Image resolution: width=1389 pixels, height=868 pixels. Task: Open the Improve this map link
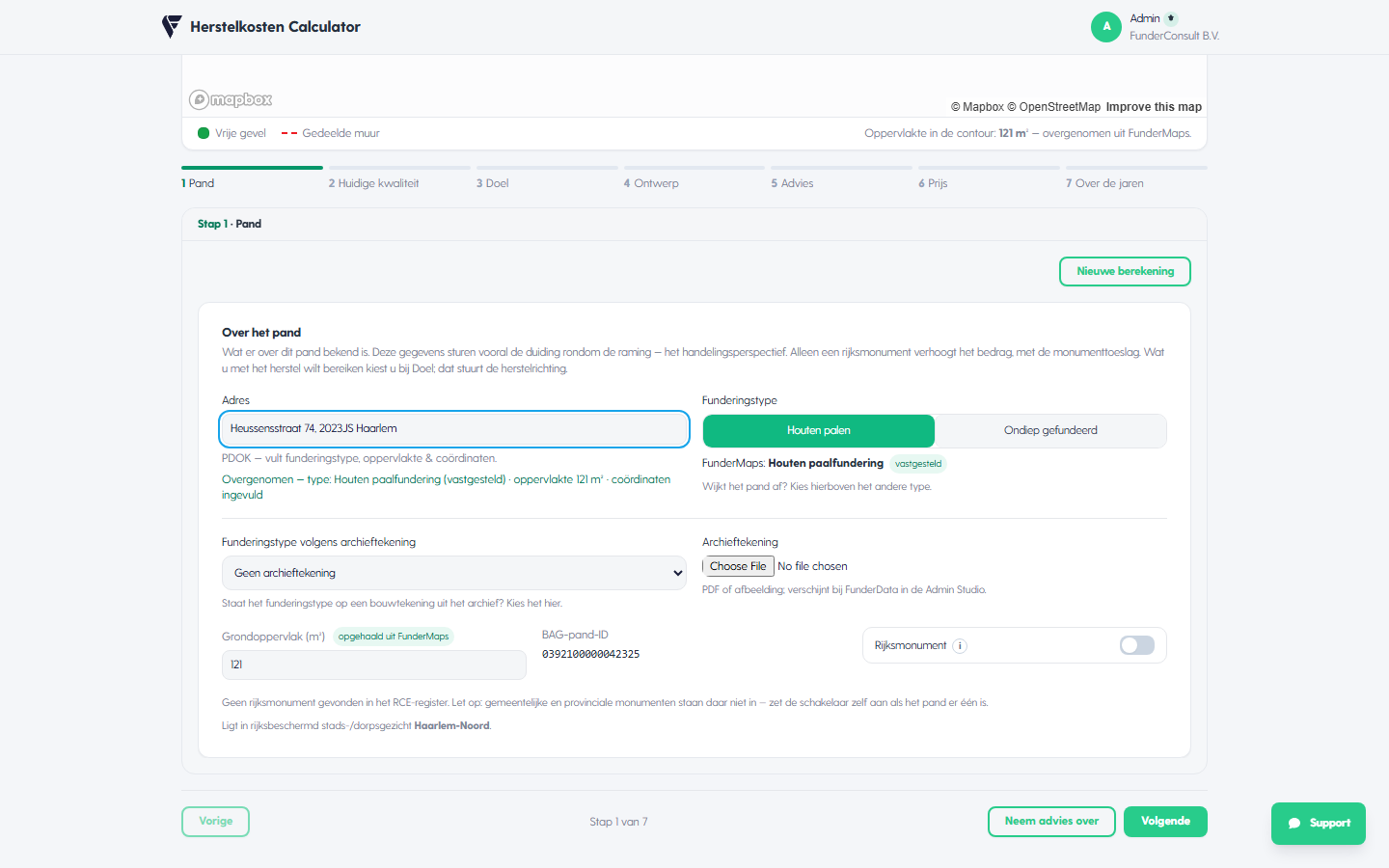pyautogui.click(x=1154, y=107)
